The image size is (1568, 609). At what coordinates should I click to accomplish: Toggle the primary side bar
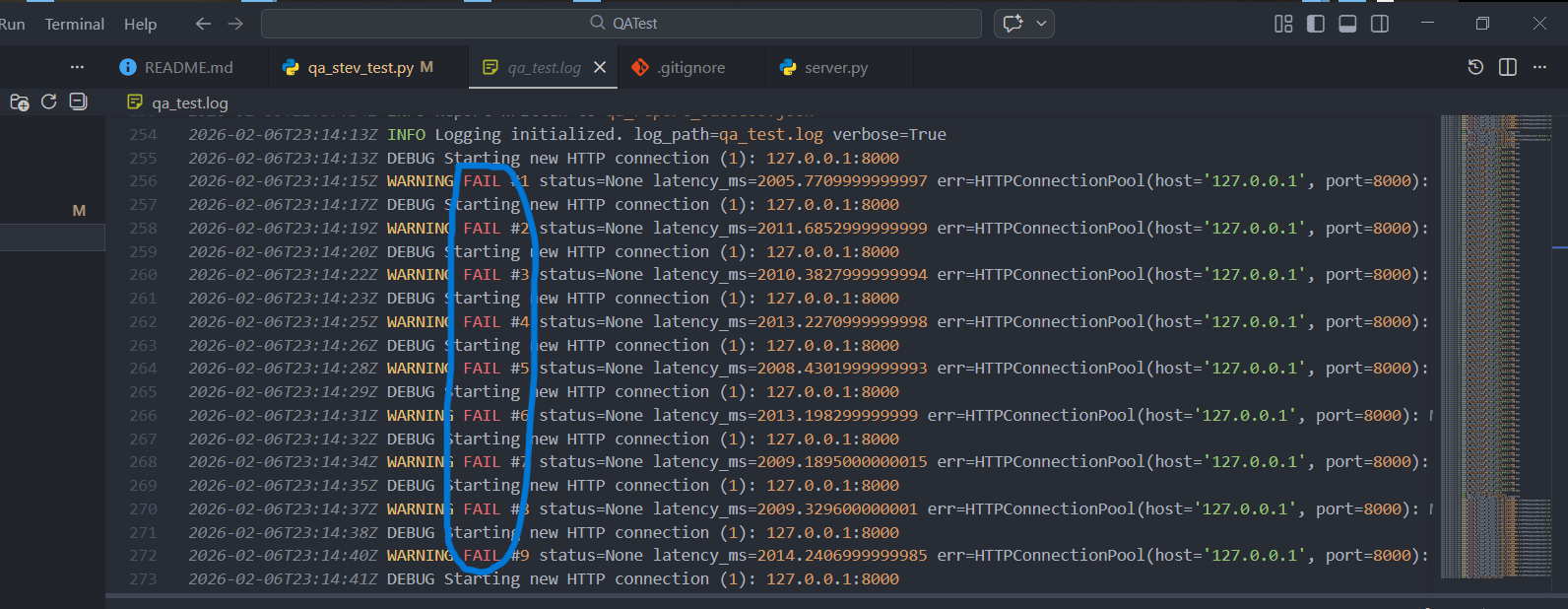(1316, 24)
